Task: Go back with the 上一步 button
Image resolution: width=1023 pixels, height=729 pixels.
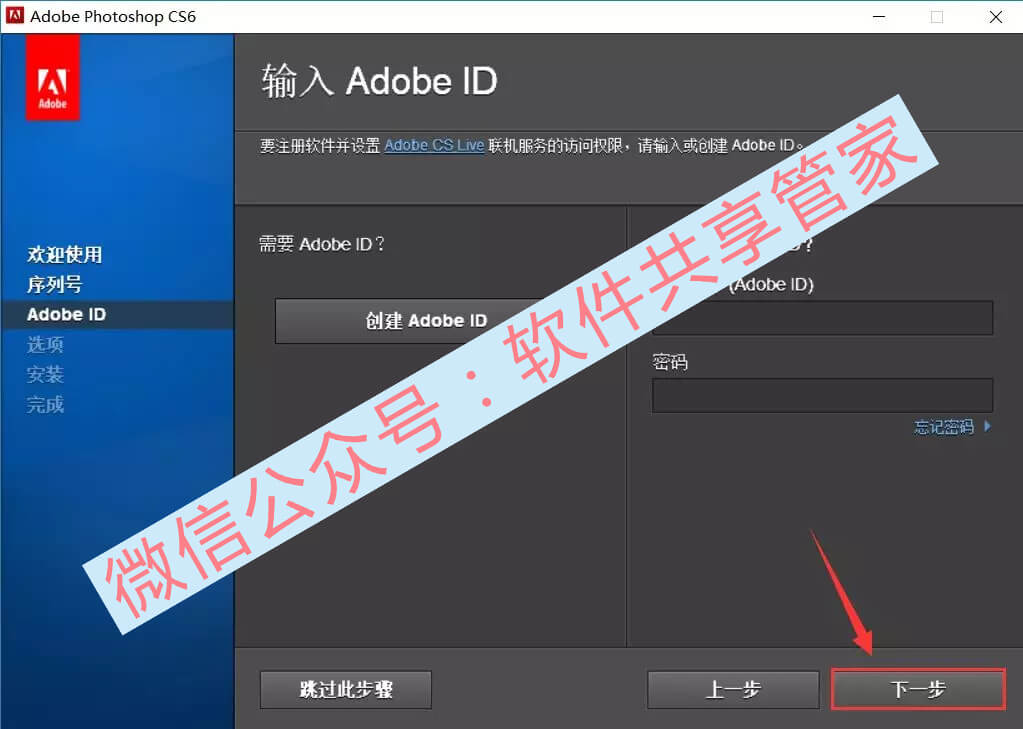Action: click(733, 690)
